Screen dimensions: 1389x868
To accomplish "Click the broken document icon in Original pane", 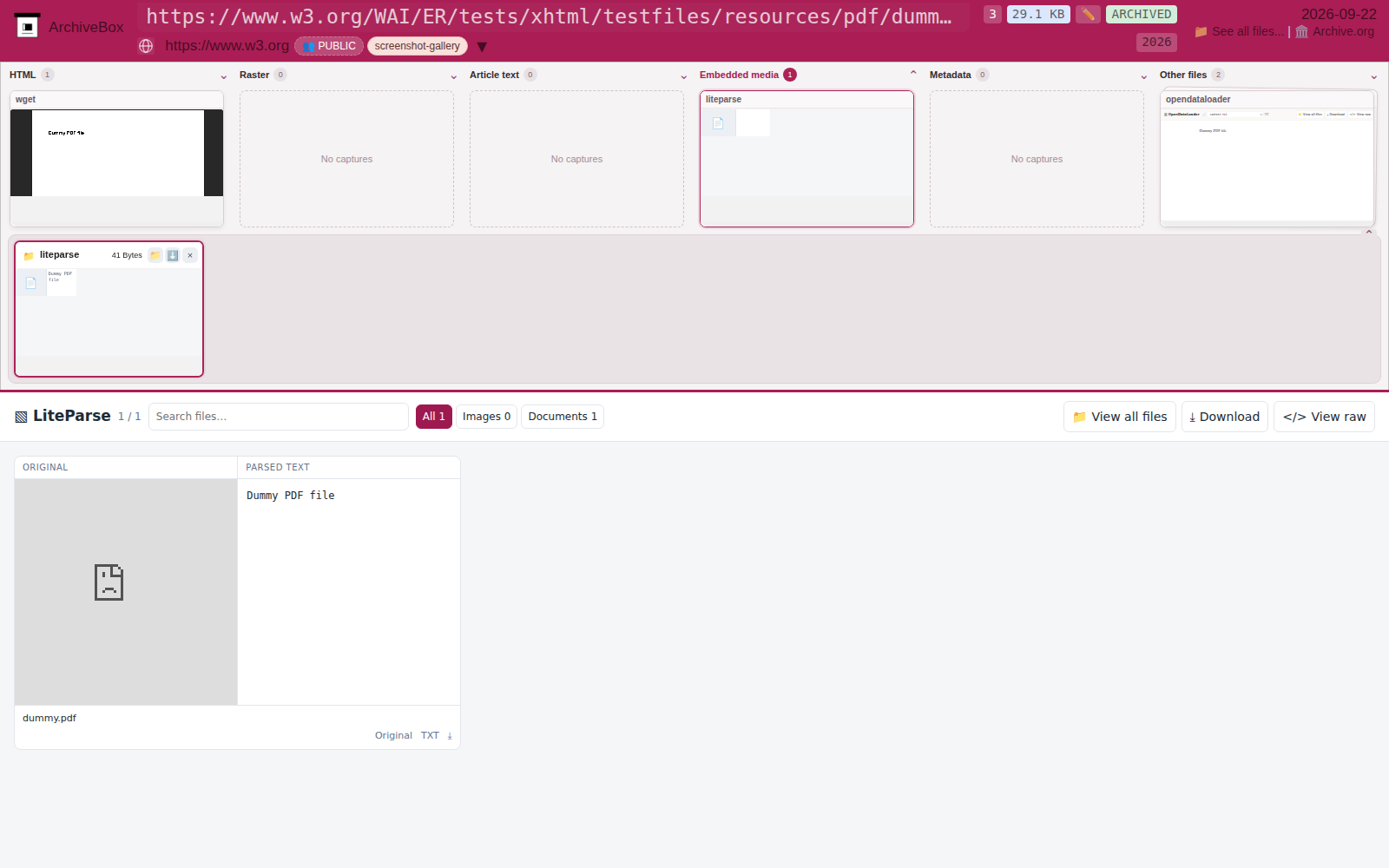I will tap(109, 582).
